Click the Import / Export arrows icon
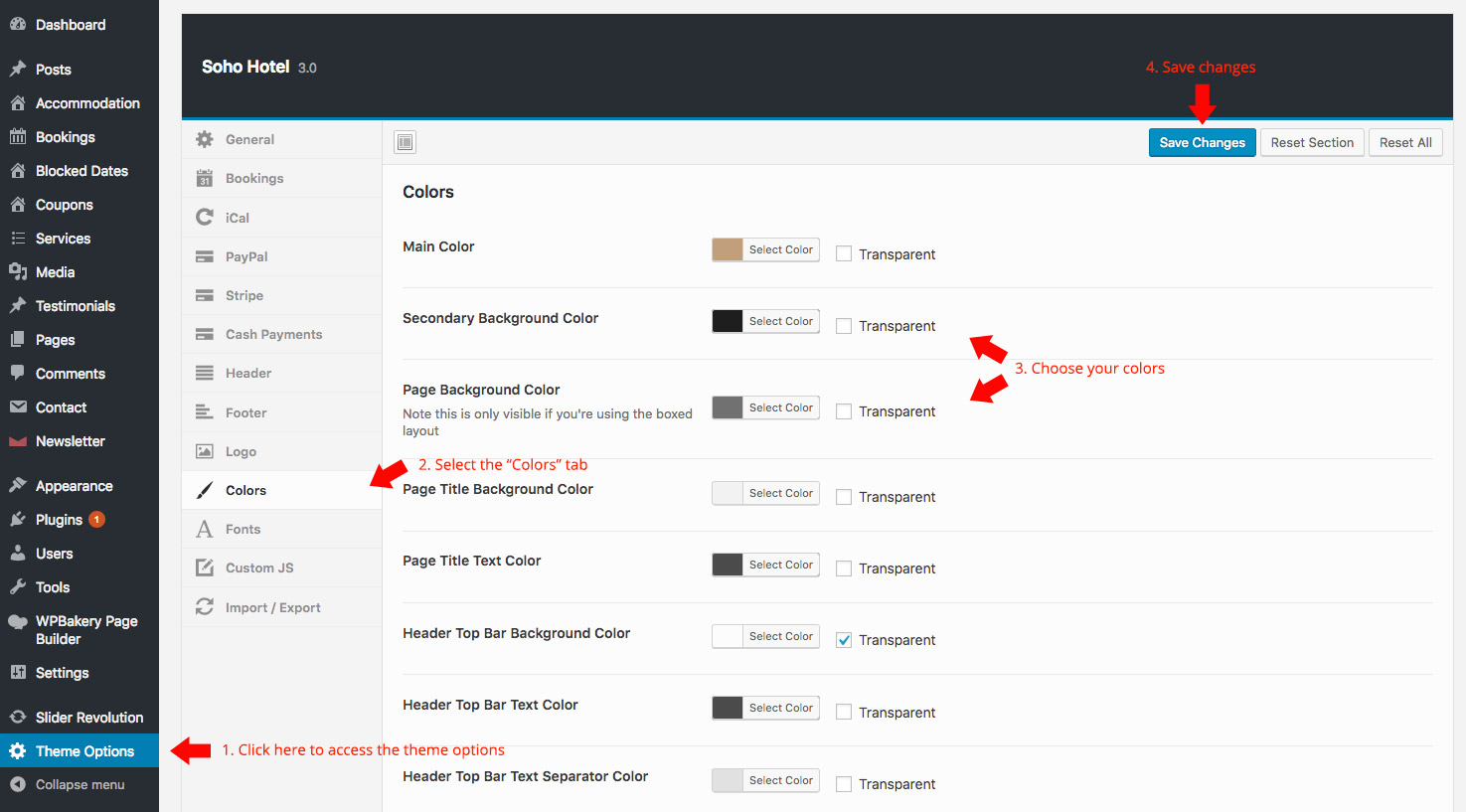The image size is (1466, 812). pos(205,606)
